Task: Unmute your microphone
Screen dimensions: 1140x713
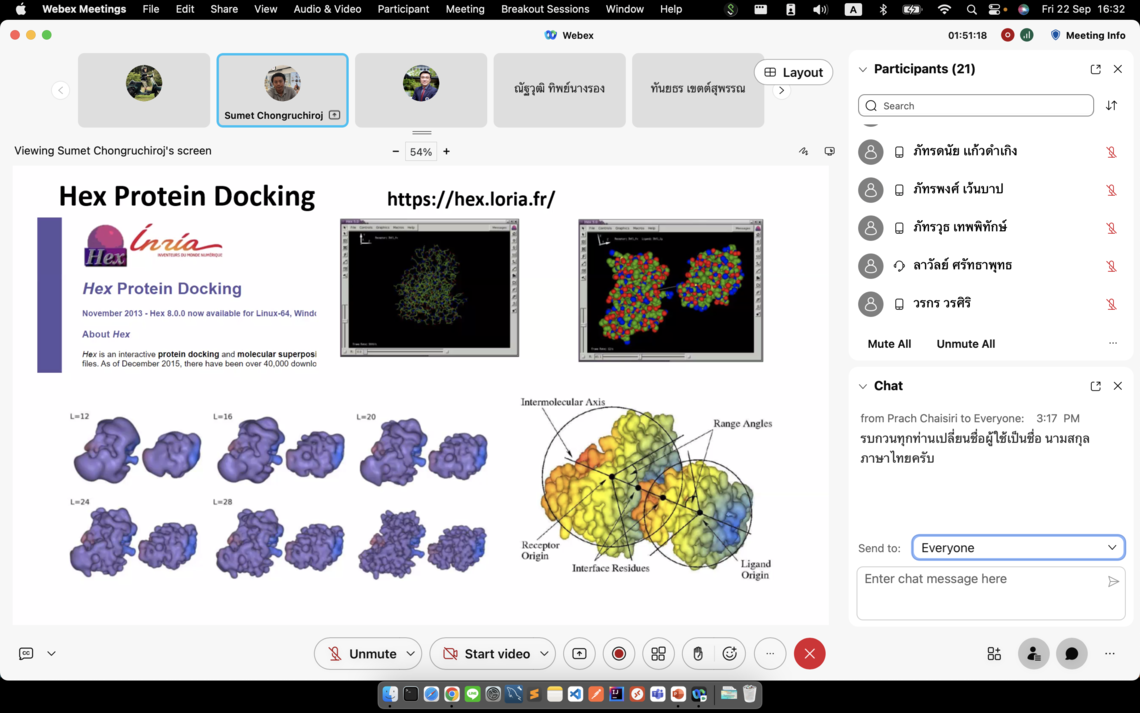Action: [x=360, y=654]
